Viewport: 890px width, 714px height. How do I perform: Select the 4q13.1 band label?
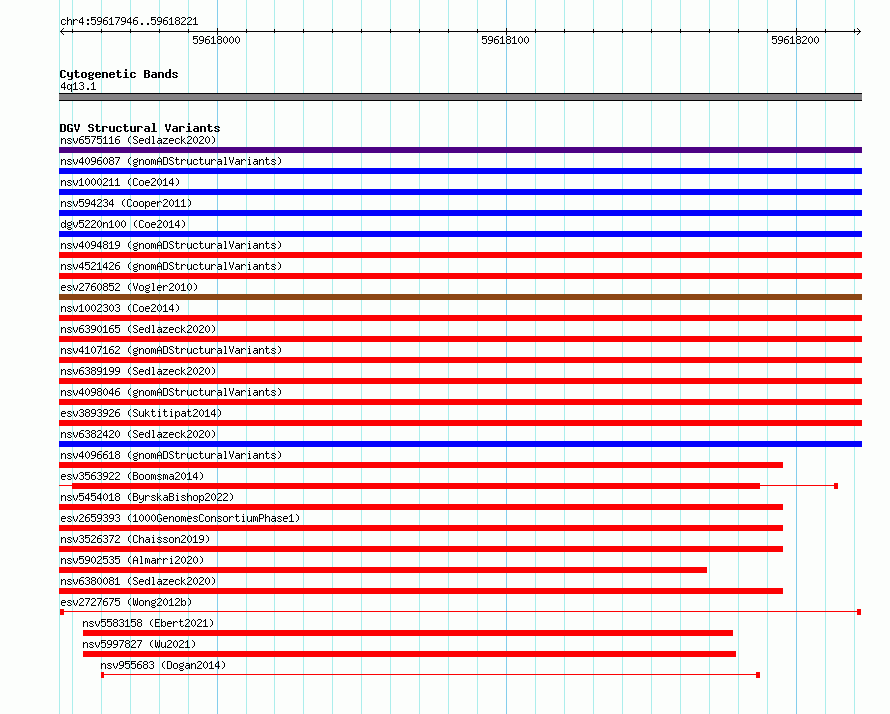point(78,86)
